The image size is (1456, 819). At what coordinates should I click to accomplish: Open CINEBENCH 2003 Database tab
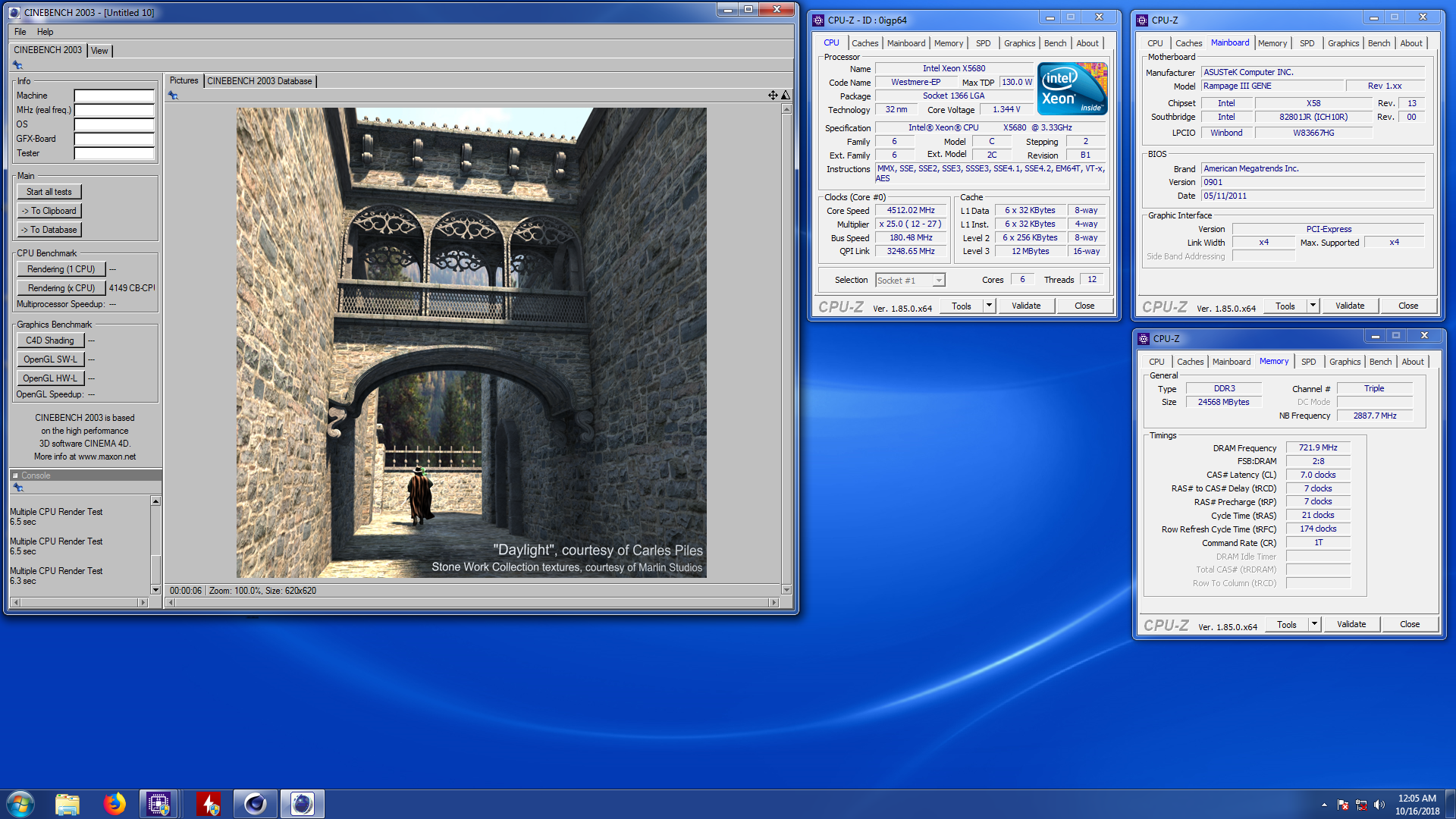click(259, 81)
